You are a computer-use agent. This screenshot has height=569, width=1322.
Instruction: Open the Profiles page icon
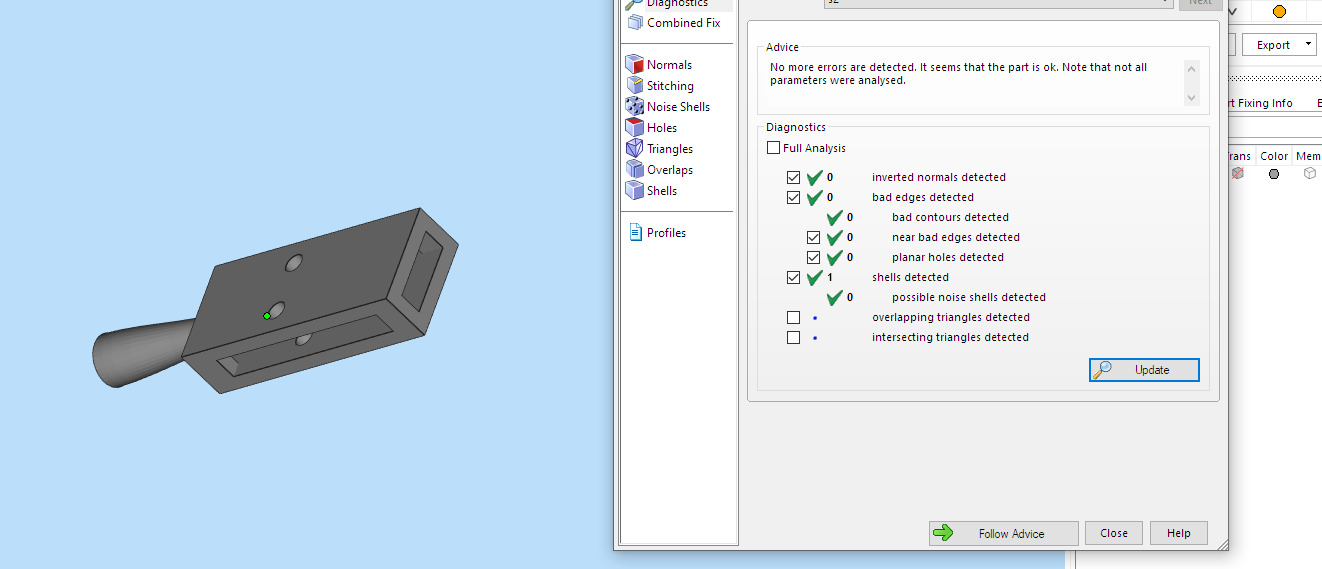point(635,233)
